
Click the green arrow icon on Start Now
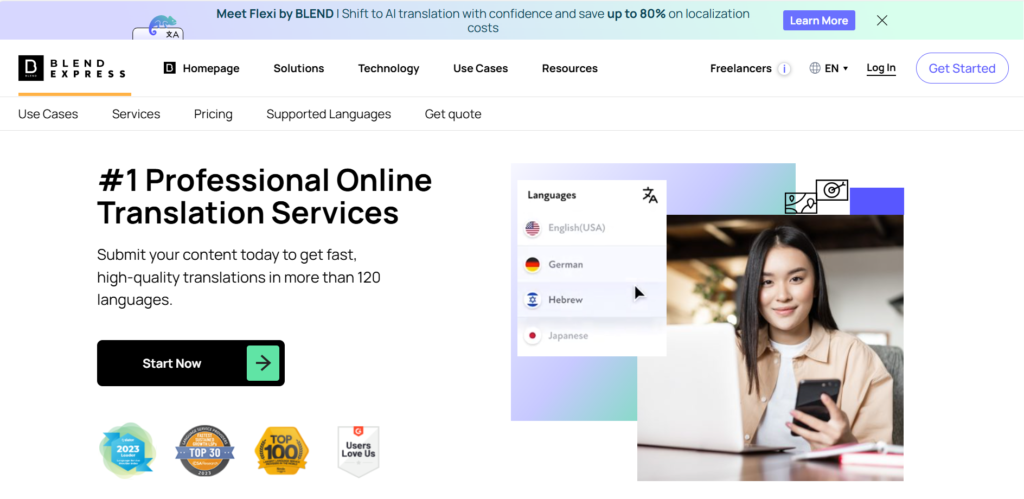point(263,363)
